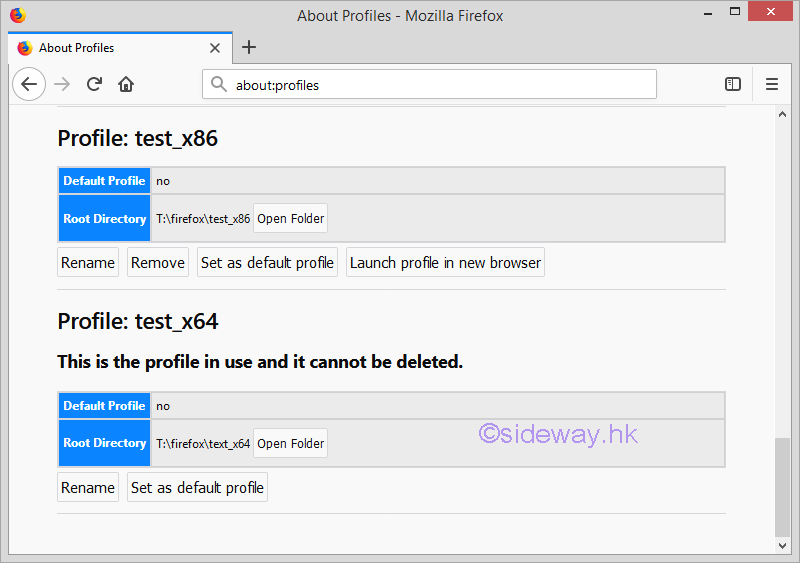Close the About Profiles tab
Image resolution: width=800 pixels, height=563 pixels.
pos(215,48)
